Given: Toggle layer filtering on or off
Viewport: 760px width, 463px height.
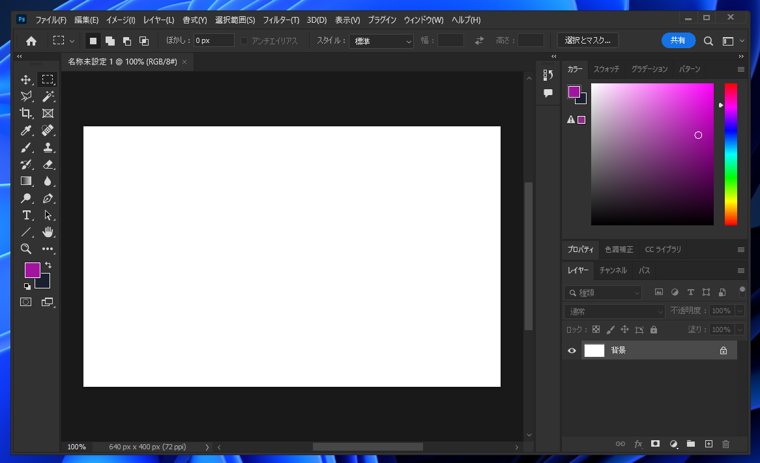Looking at the screenshot, I should (742, 291).
